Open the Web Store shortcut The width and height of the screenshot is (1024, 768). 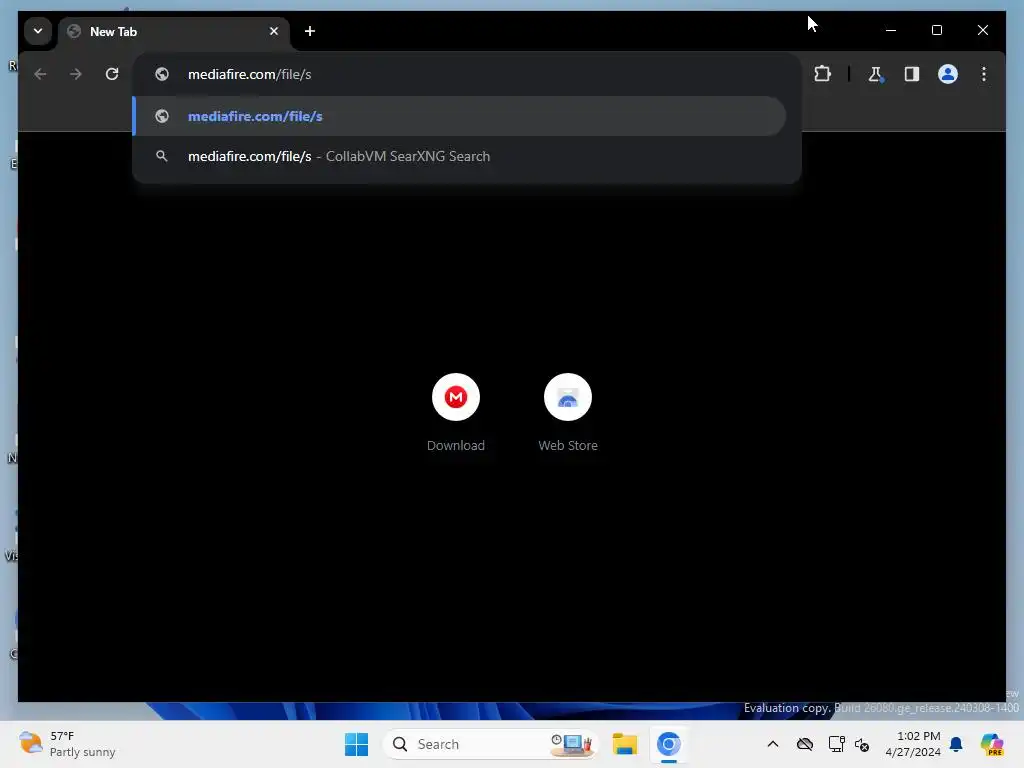[568, 412]
